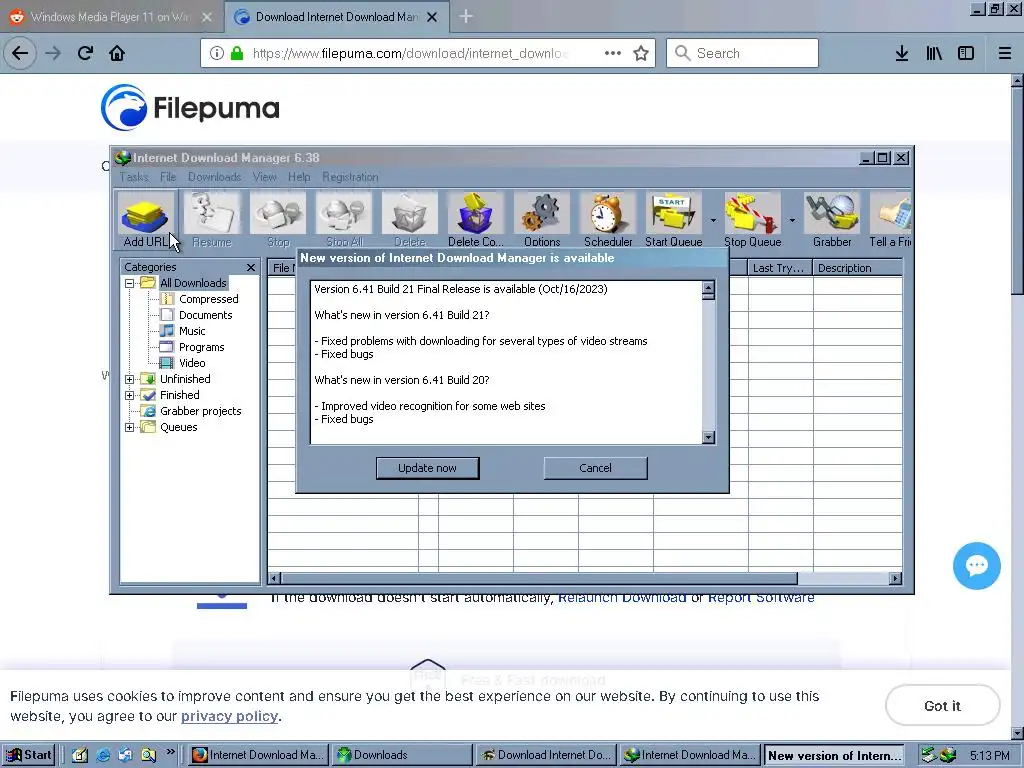Open the Registration menu in IDM

point(350,177)
